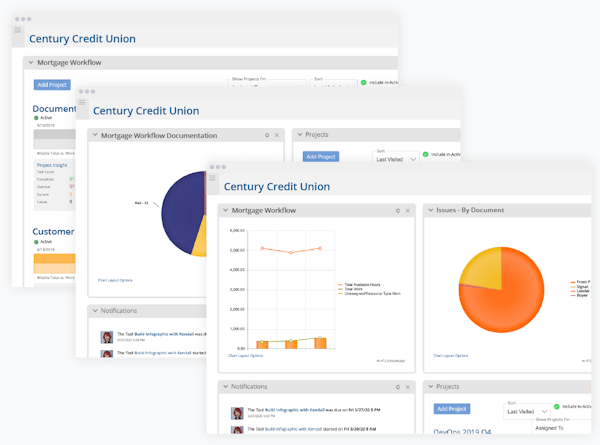The height and width of the screenshot is (445, 600).
Task: Open Chart Layout Options under Issues pie chart
Action: coord(451,355)
